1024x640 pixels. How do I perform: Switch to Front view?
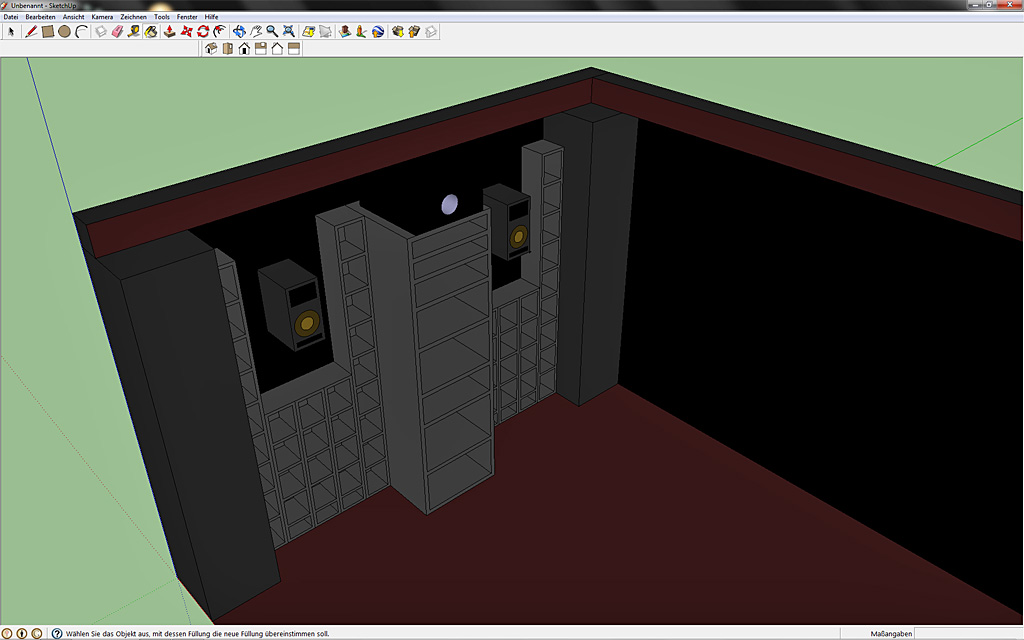coord(244,48)
